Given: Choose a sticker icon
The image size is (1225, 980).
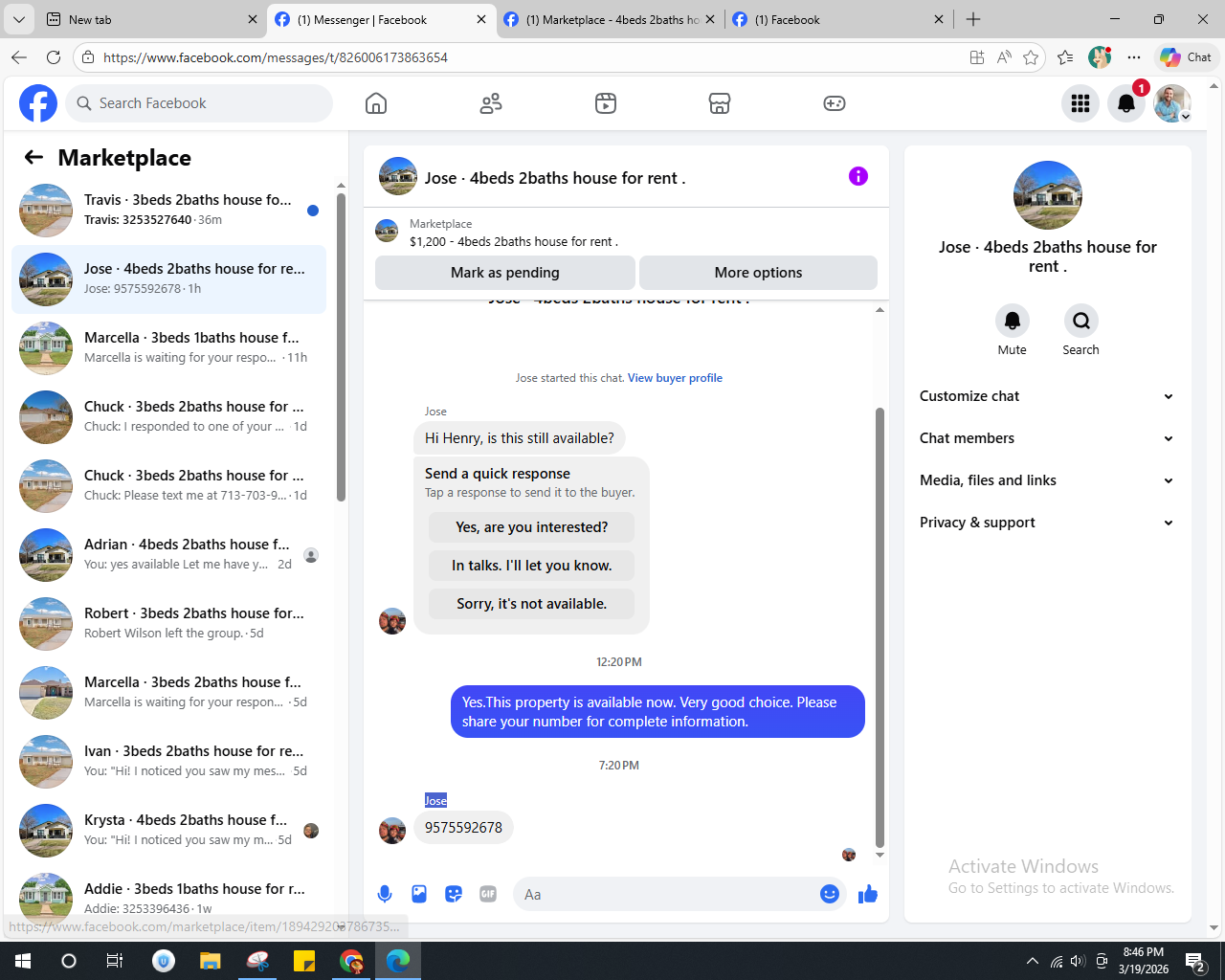Looking at the screenshot, I should (x=454, y=894).
